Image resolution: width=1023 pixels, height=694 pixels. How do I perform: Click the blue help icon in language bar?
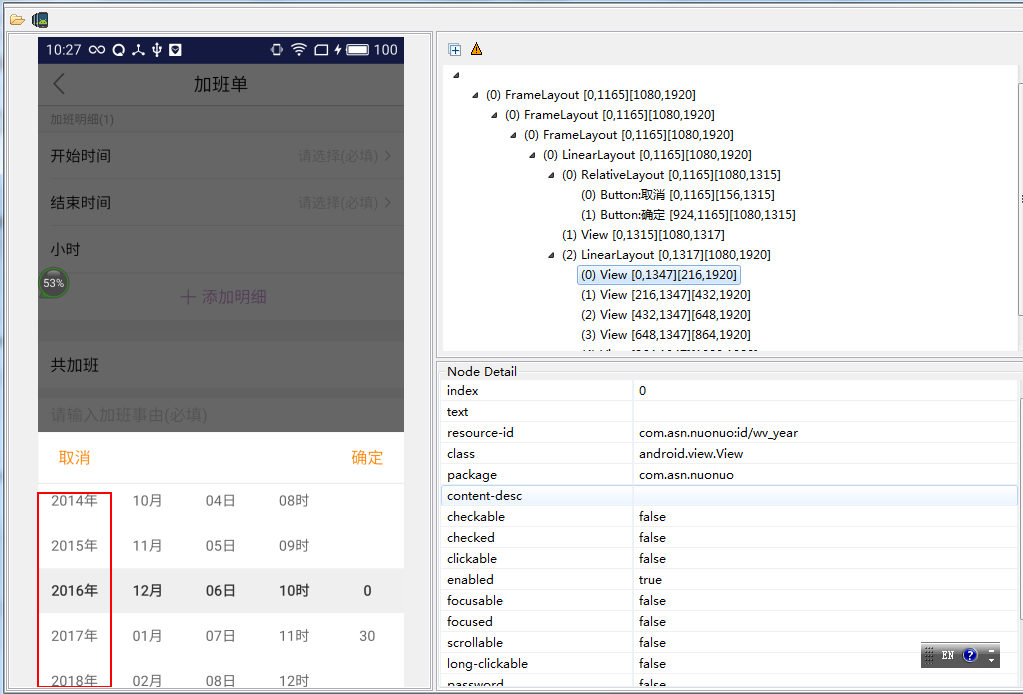(970, 655)
